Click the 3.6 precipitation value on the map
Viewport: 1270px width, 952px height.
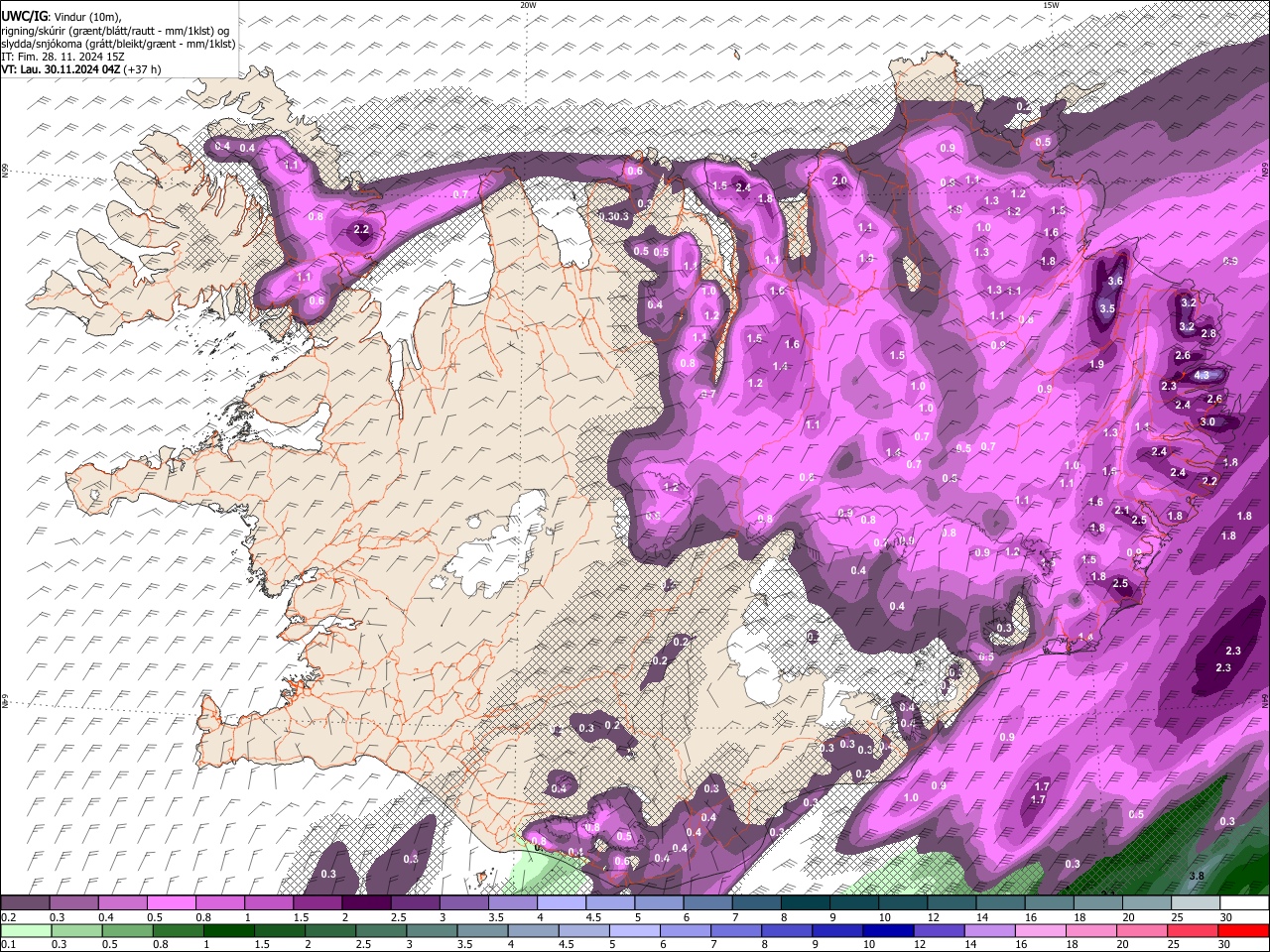[x=1114, y=281]
